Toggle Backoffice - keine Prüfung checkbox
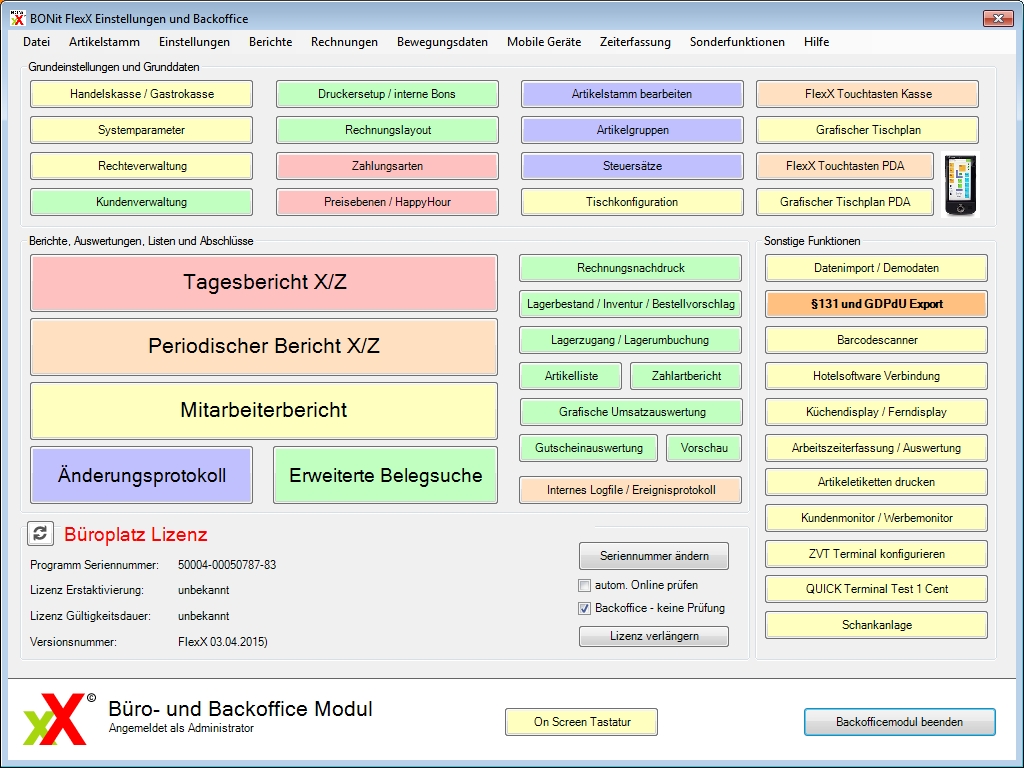1024x768 pixels. [x=584, y=609]
